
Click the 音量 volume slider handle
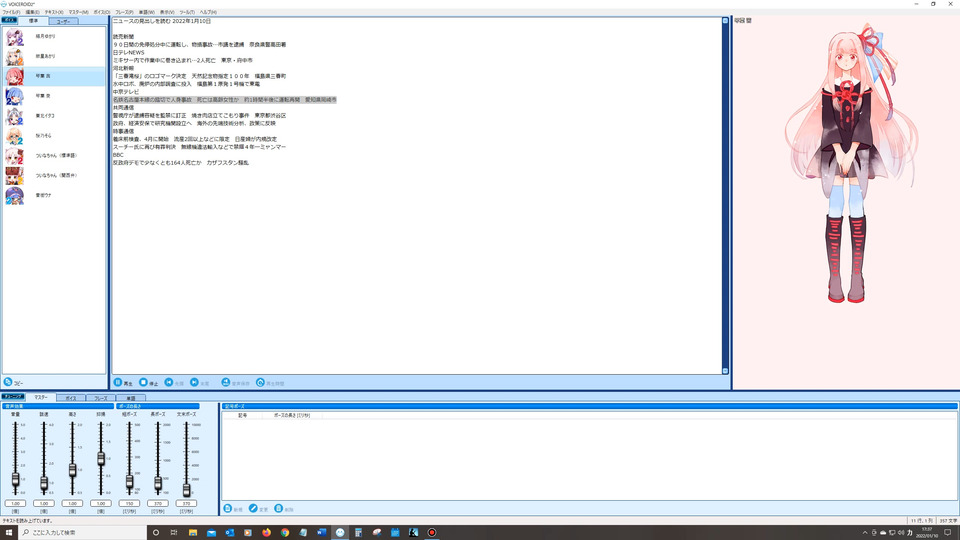click(15, 479)
